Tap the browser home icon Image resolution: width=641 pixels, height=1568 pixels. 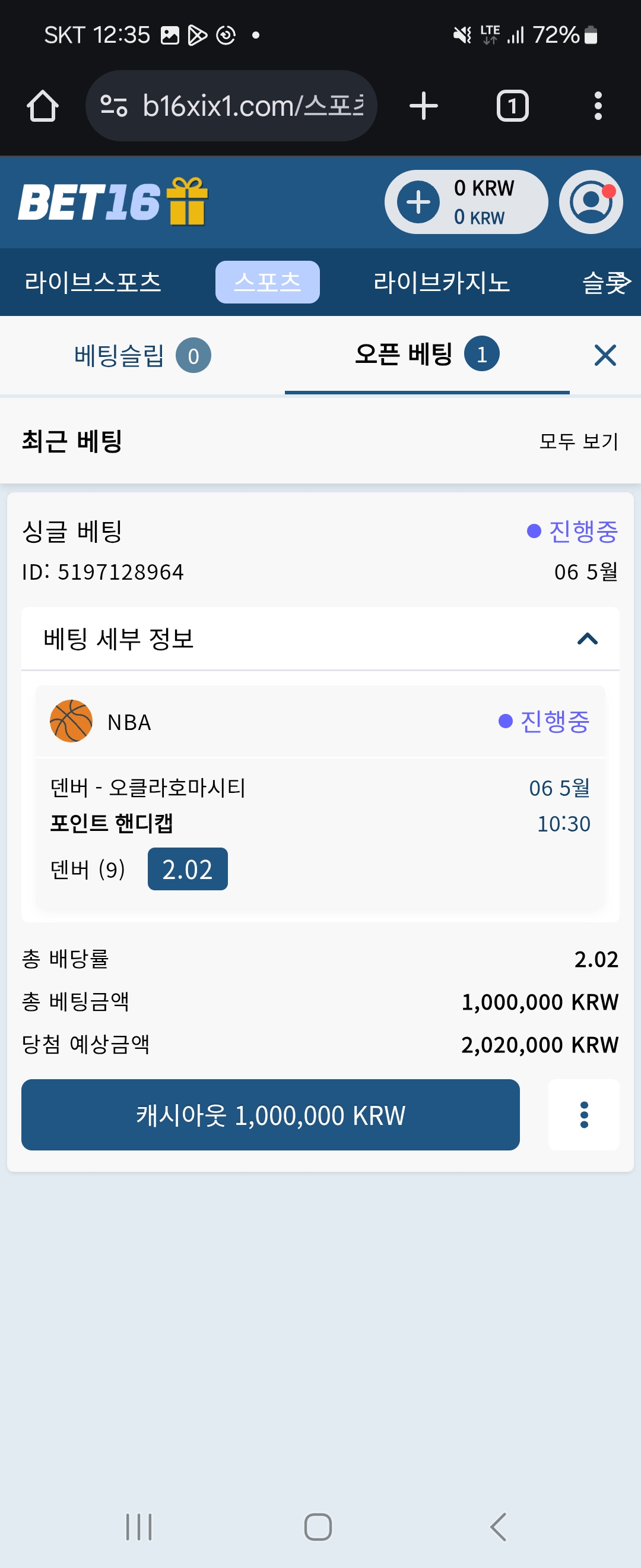[x=43, y=106]
